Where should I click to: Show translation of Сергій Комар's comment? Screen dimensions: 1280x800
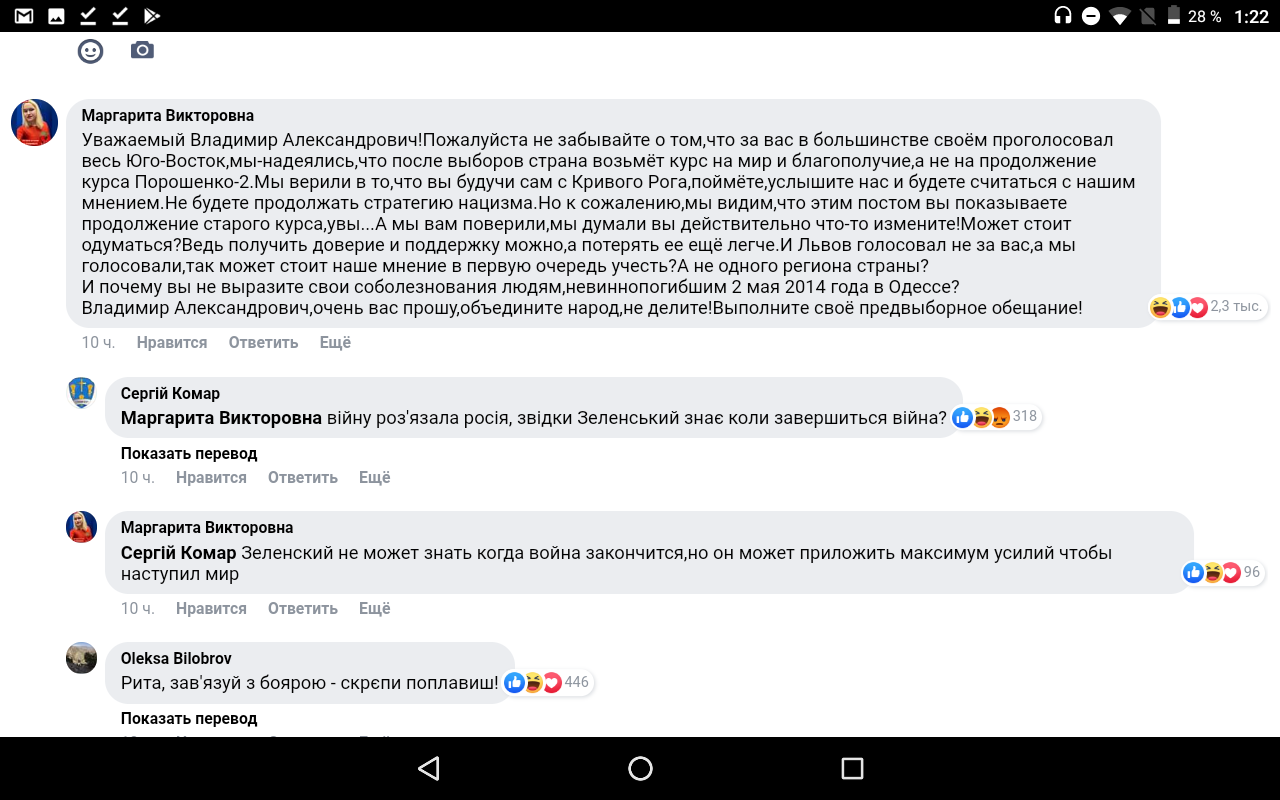point(189,454)
